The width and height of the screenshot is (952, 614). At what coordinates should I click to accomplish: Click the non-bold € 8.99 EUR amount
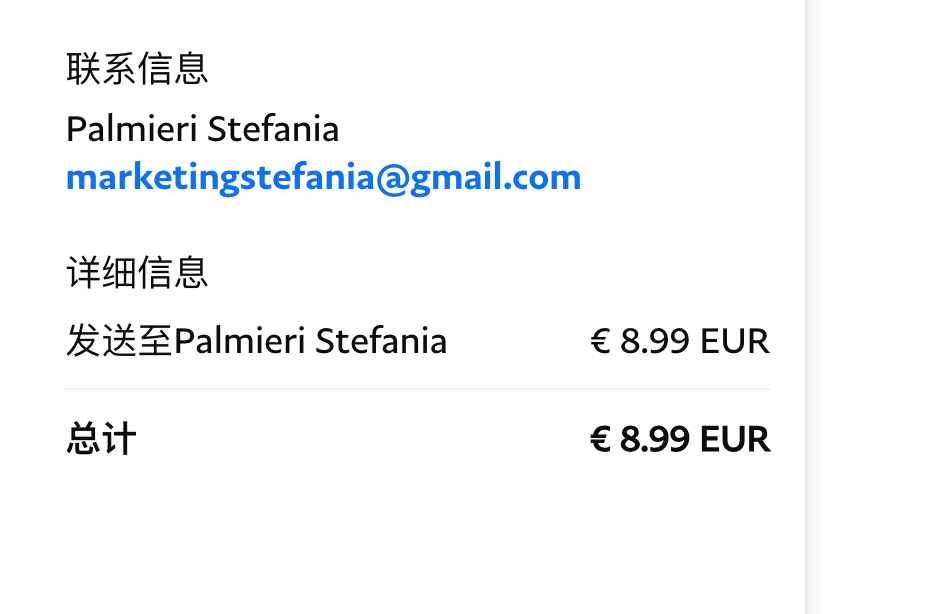pos(680,342)
